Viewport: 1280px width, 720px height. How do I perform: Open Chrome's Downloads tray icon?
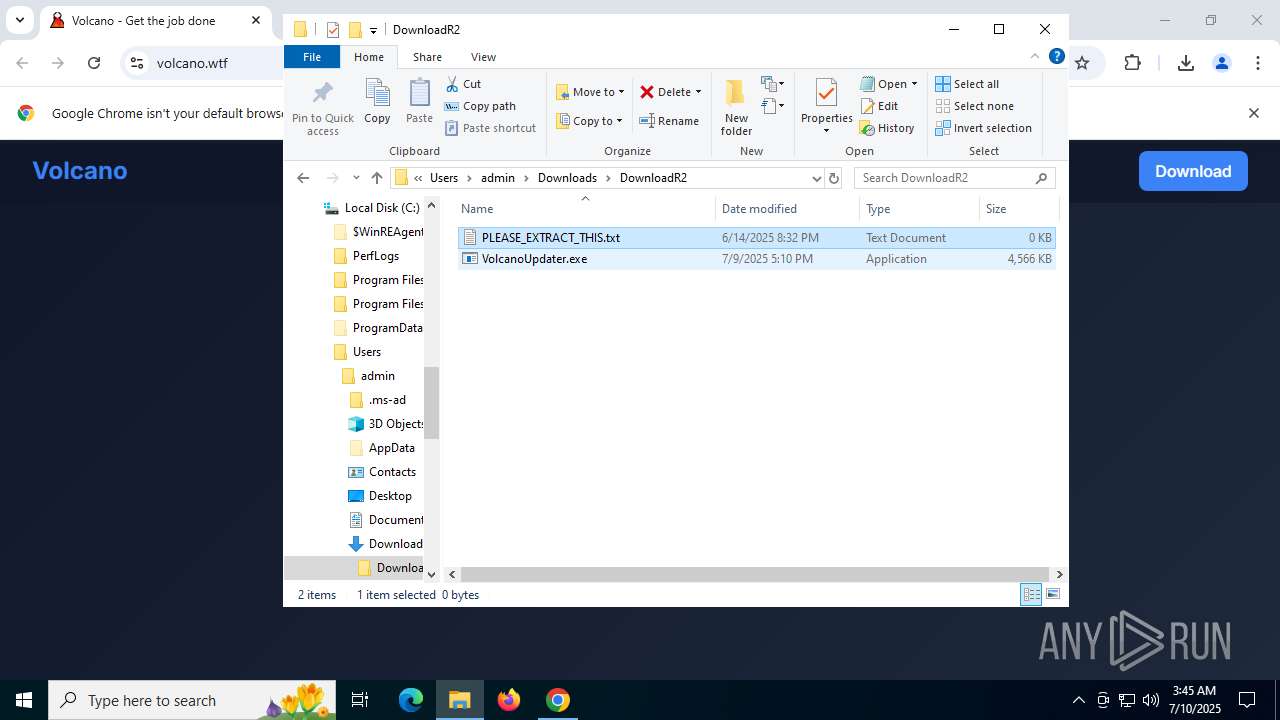pyautogui.click(x=1186, y=63)
